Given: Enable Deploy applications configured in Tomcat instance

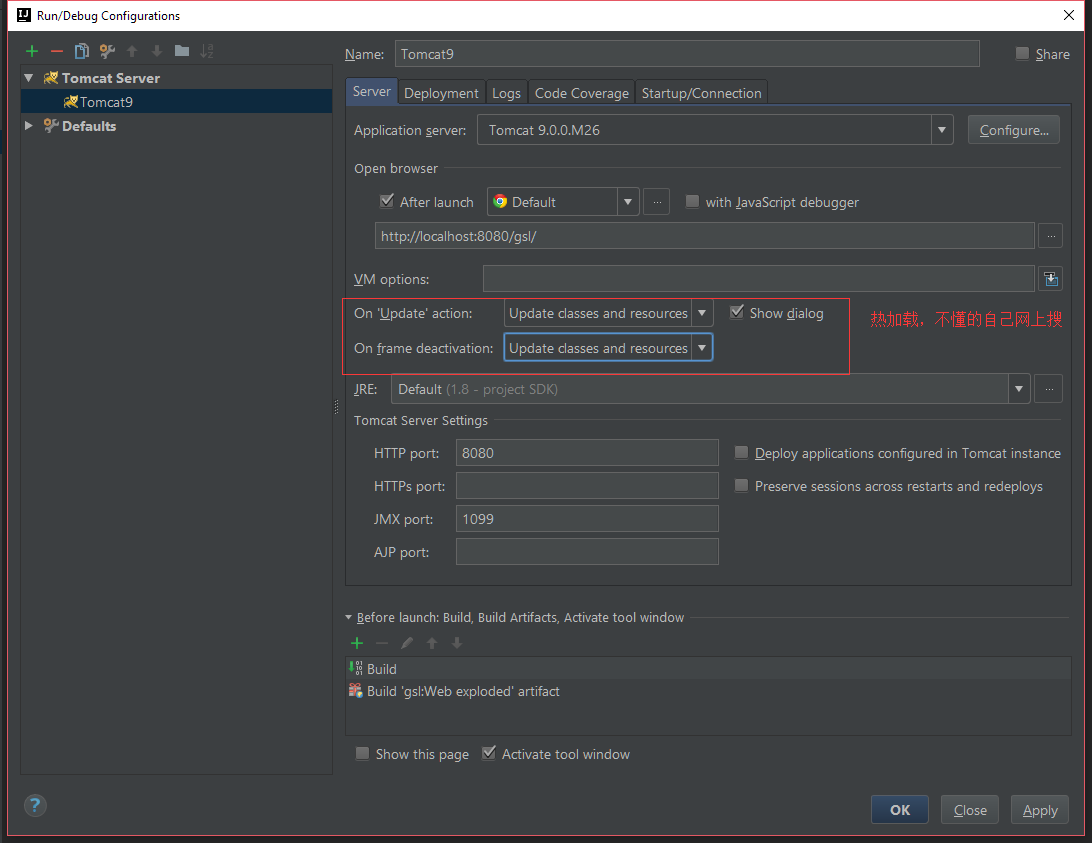Looking at the screenshot, I should [742, 453].
